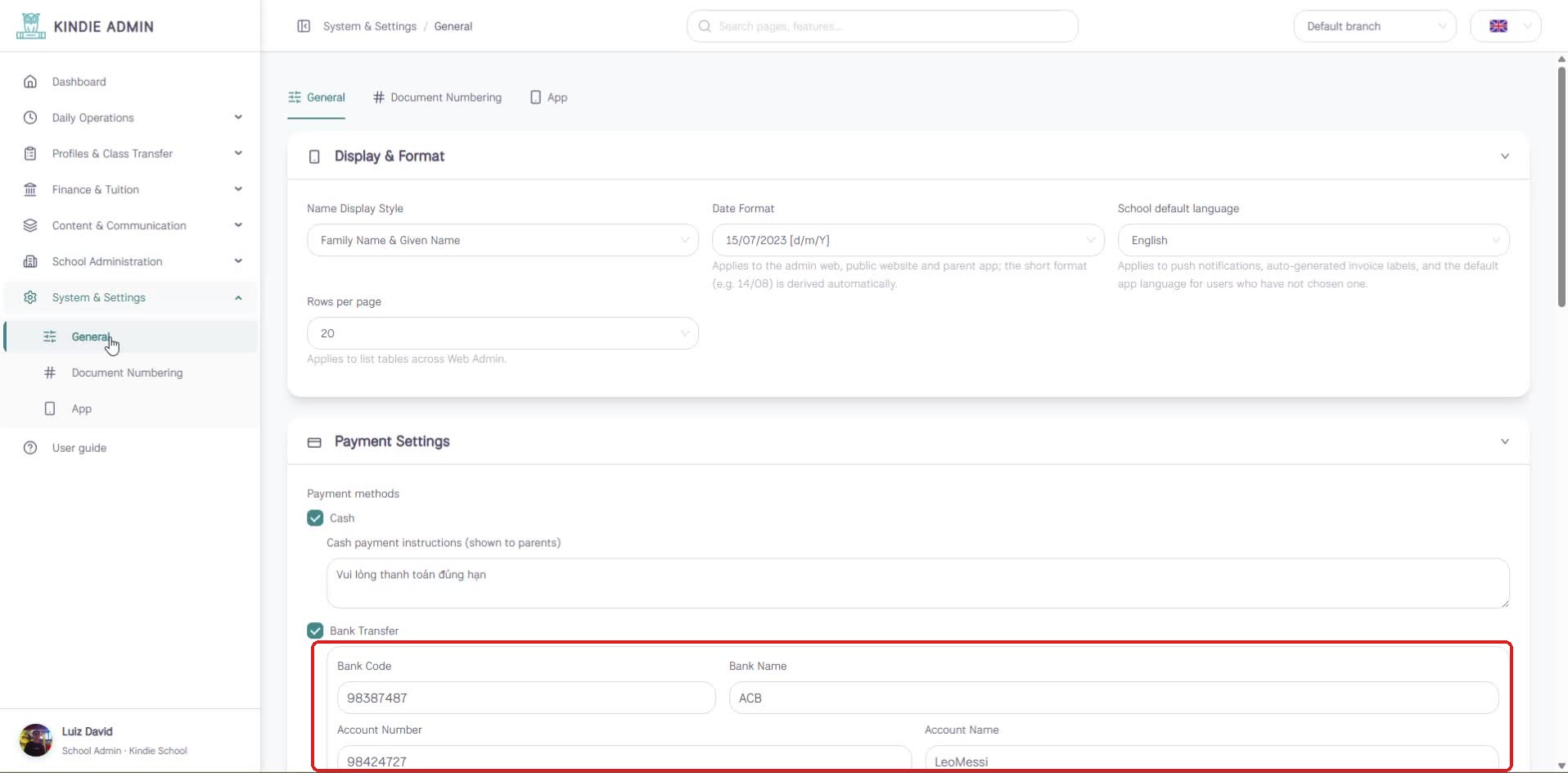1568x773 pixels.
Task: Collapse the Payment Settings section chevron
Action: coord(1505,442)
